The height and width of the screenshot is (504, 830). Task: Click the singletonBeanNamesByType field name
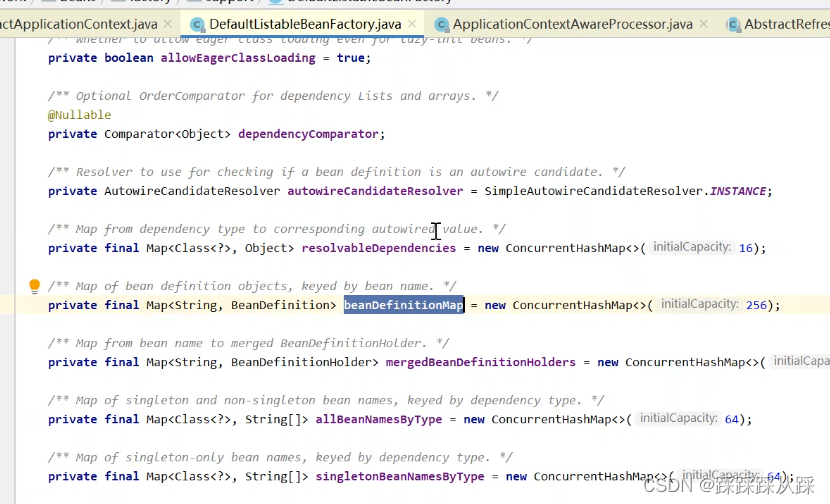400,477
